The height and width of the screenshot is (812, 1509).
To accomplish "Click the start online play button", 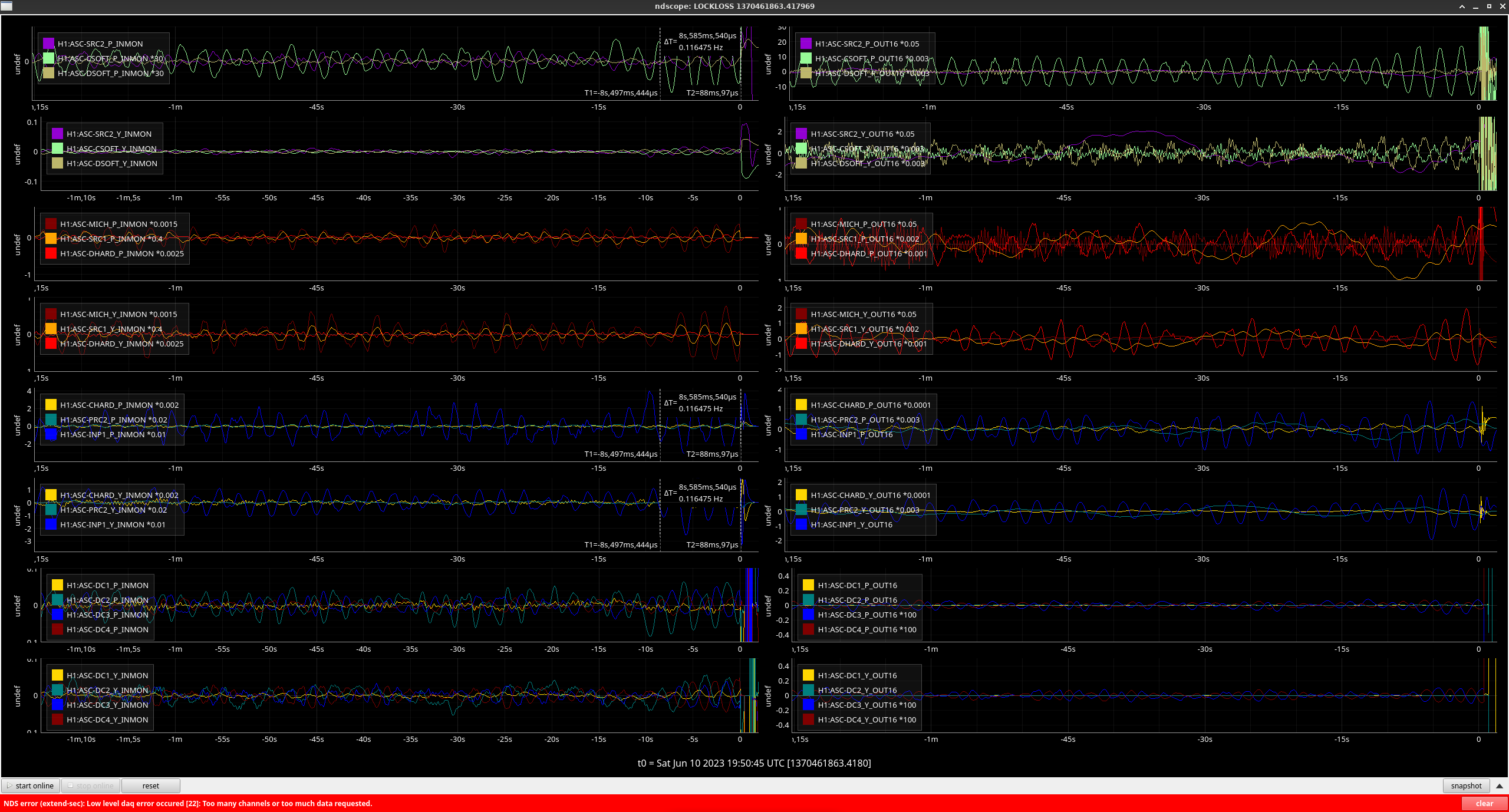I will point(30,785).
